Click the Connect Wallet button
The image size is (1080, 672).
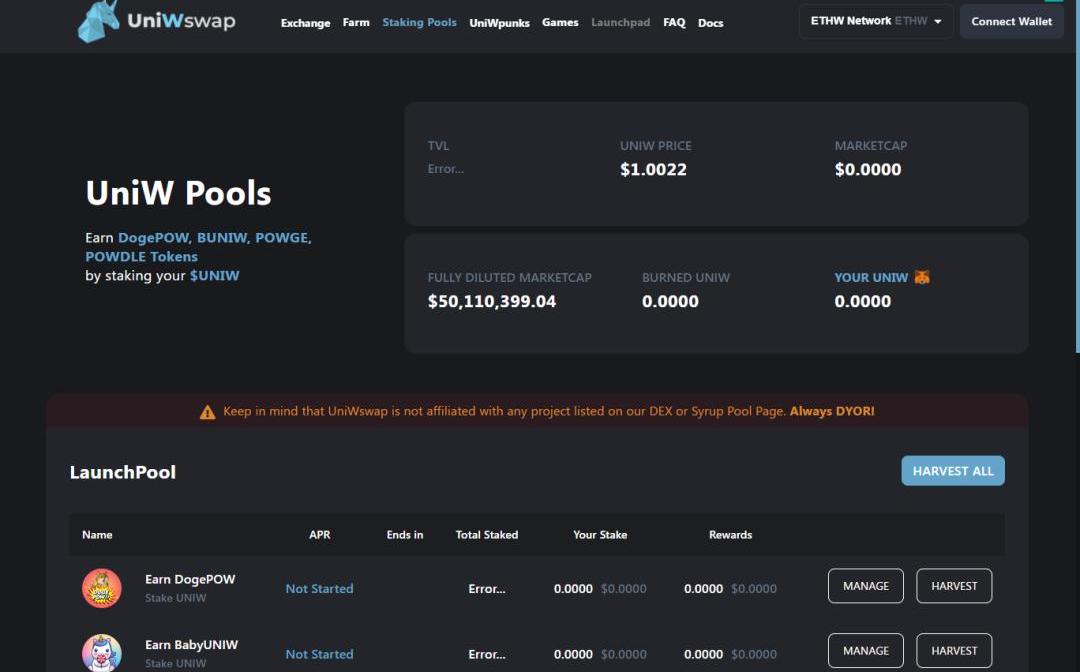pos(1011,21)
